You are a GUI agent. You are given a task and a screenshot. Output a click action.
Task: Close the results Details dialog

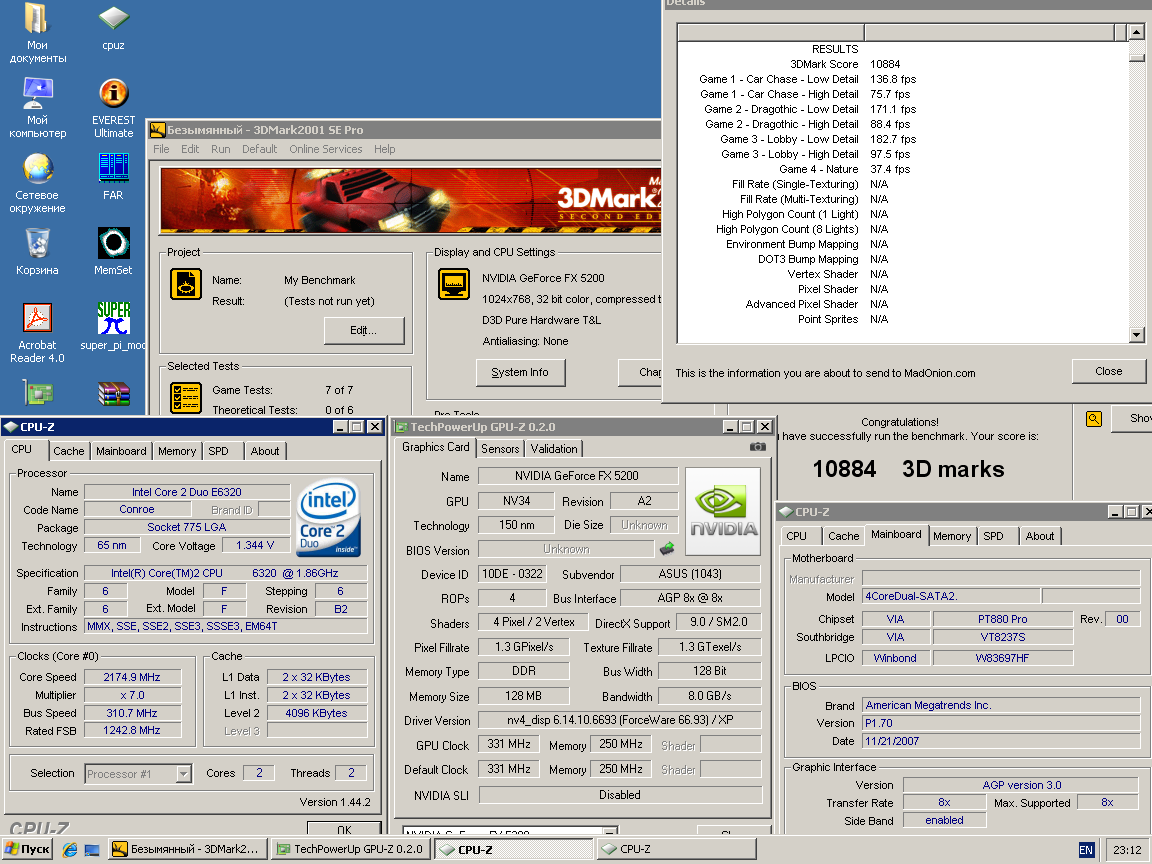(1108, 371)
